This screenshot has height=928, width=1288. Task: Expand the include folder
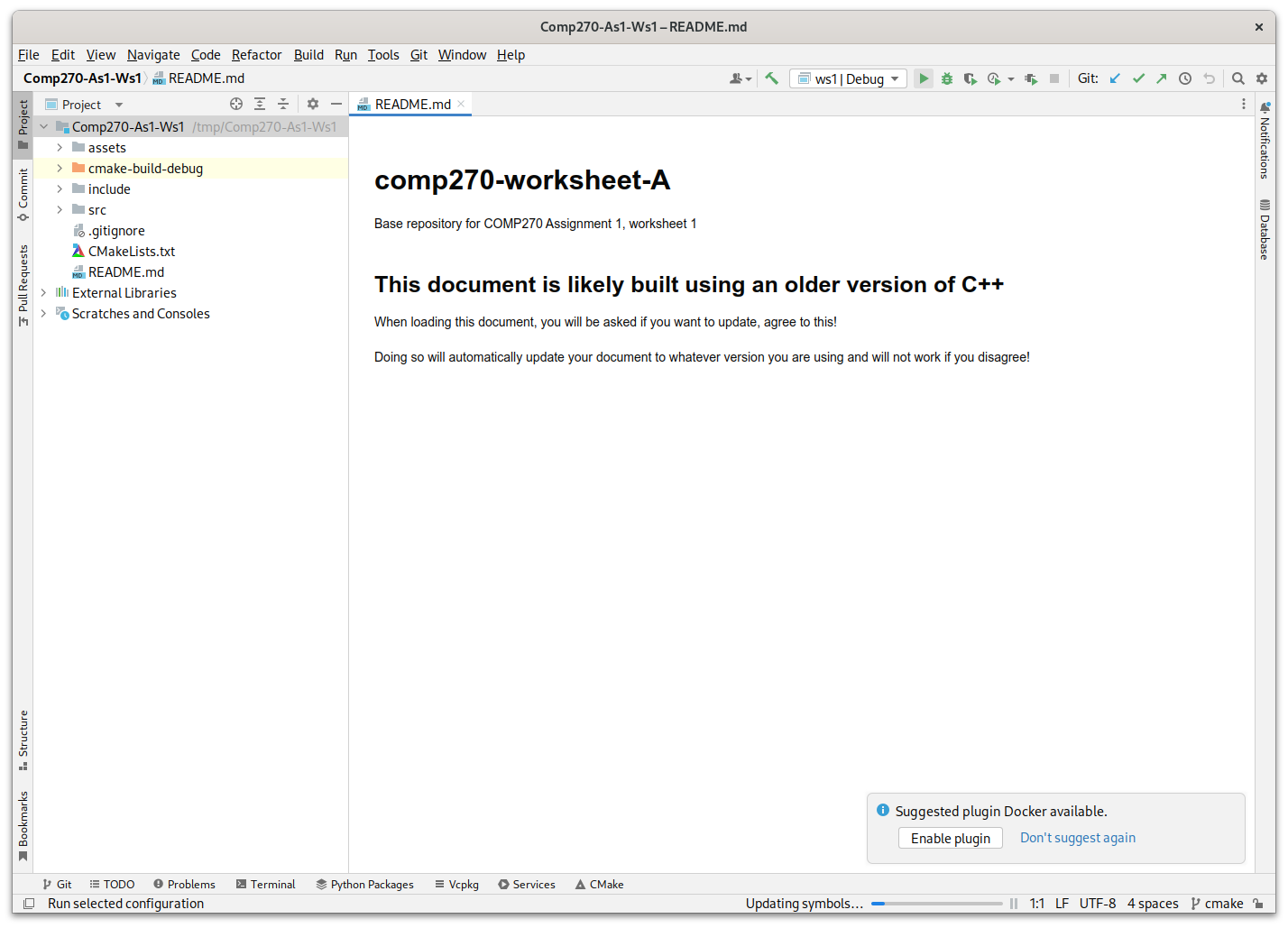click(60, 188)
